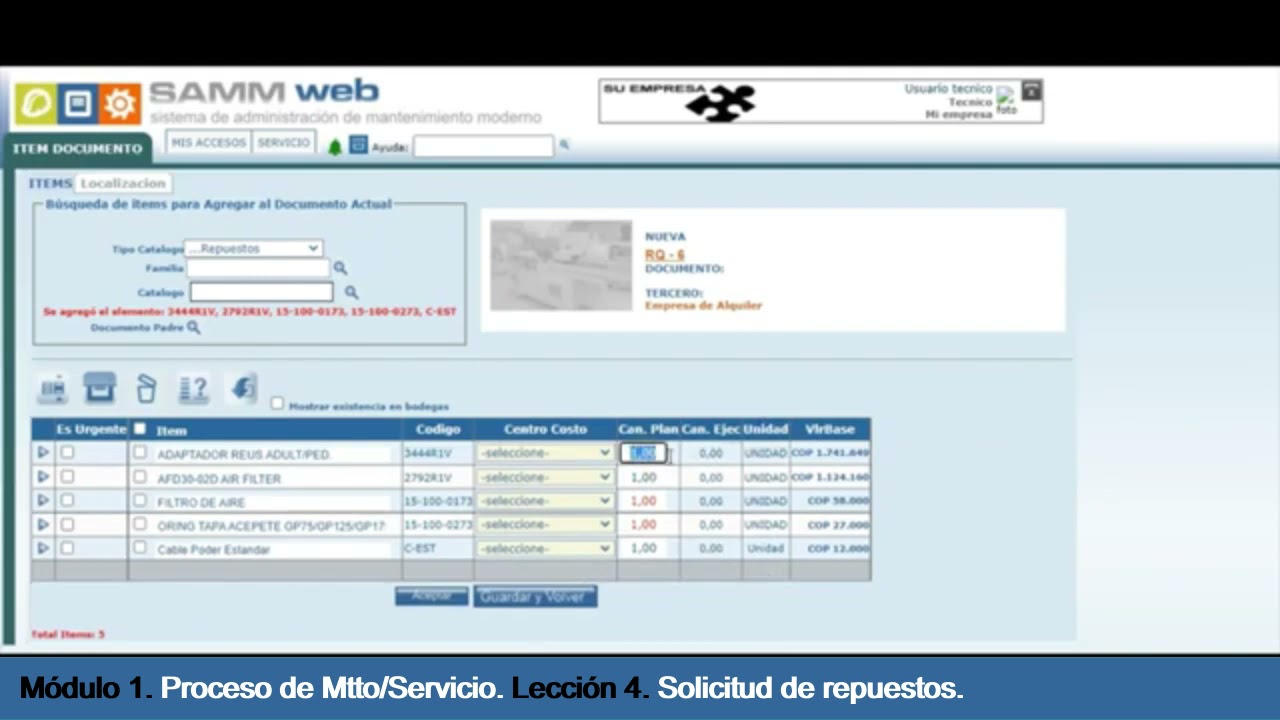Click the return arrow toolbar icon
Screen dimensions: 1280x720
243,388
